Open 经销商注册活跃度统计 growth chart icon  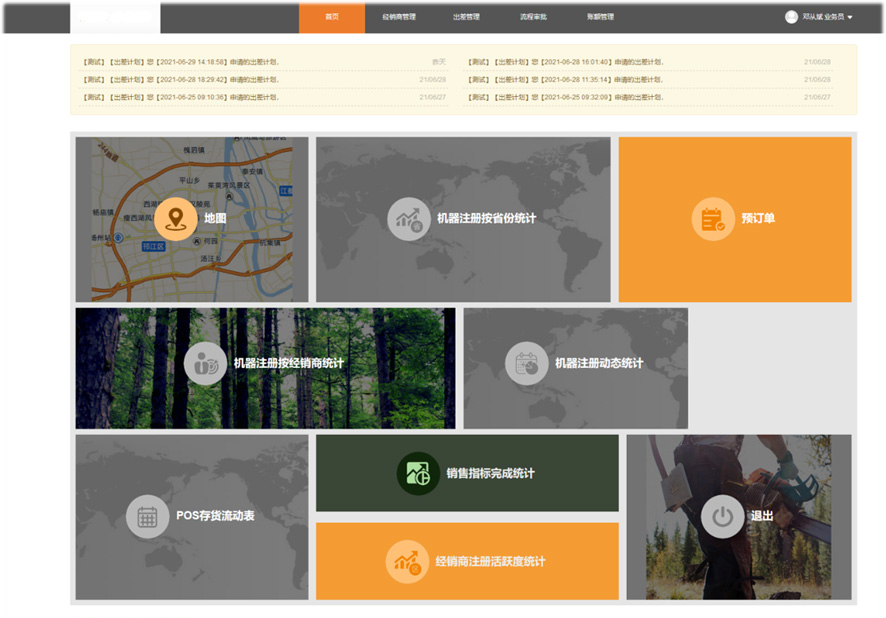[407, 561]
